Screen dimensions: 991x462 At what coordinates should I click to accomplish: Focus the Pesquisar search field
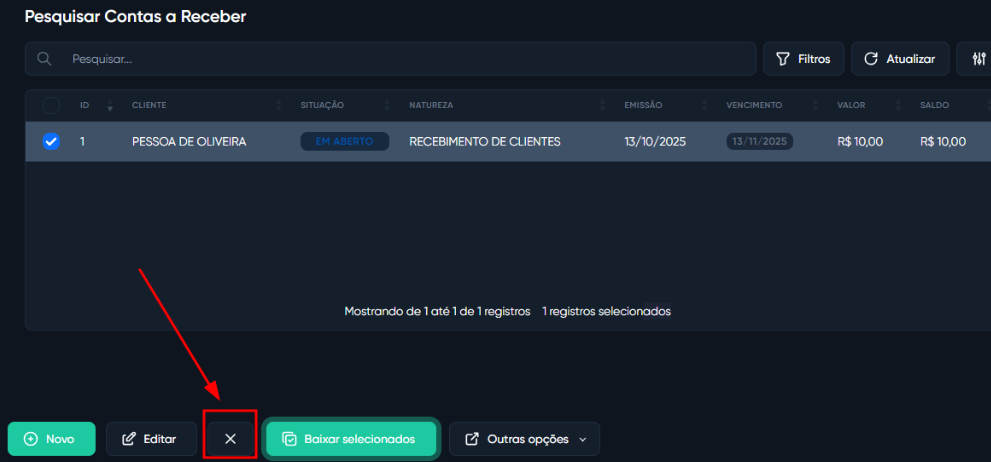pos(400,59)
